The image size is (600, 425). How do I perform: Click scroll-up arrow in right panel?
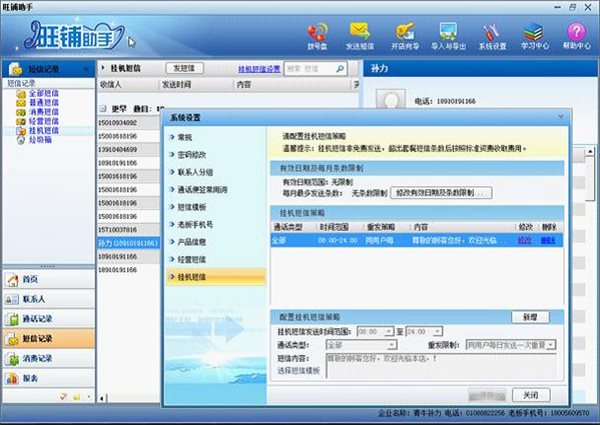(x=590, y=151)
